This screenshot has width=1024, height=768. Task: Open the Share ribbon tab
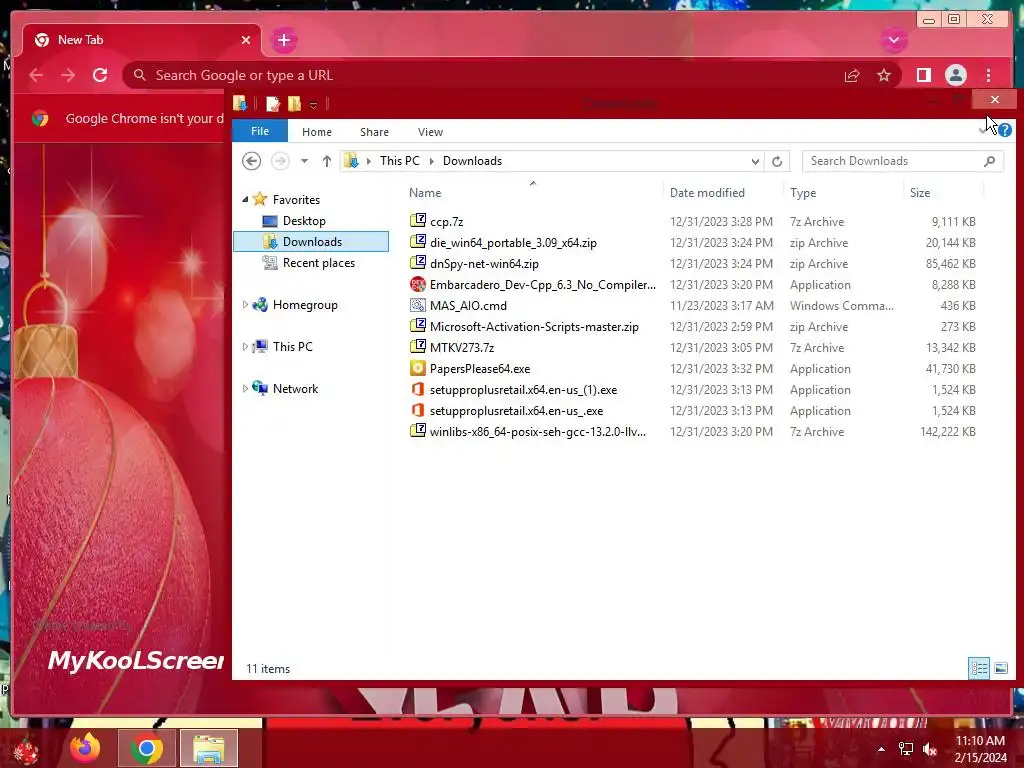[x=374, y=132]
